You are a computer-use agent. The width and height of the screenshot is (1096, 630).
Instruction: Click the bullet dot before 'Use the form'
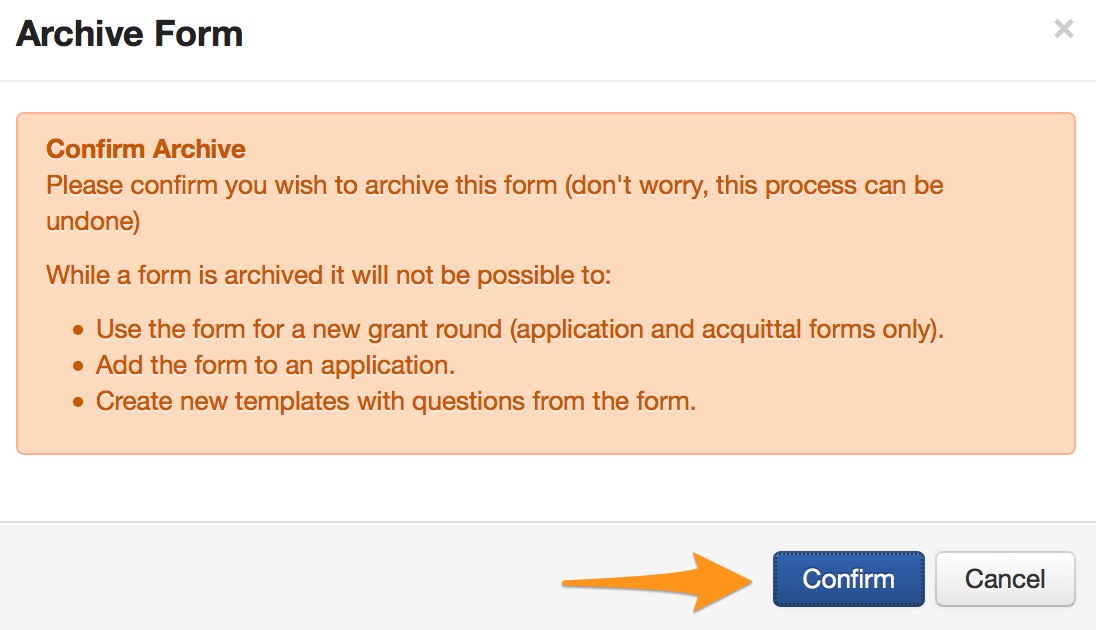79,331
